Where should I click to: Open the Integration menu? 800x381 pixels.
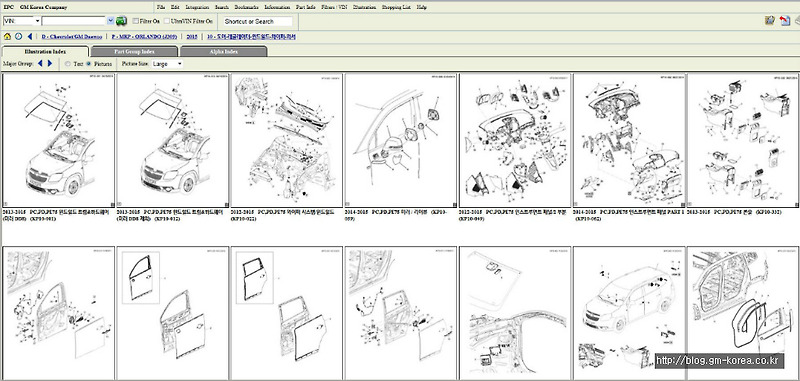197,7
